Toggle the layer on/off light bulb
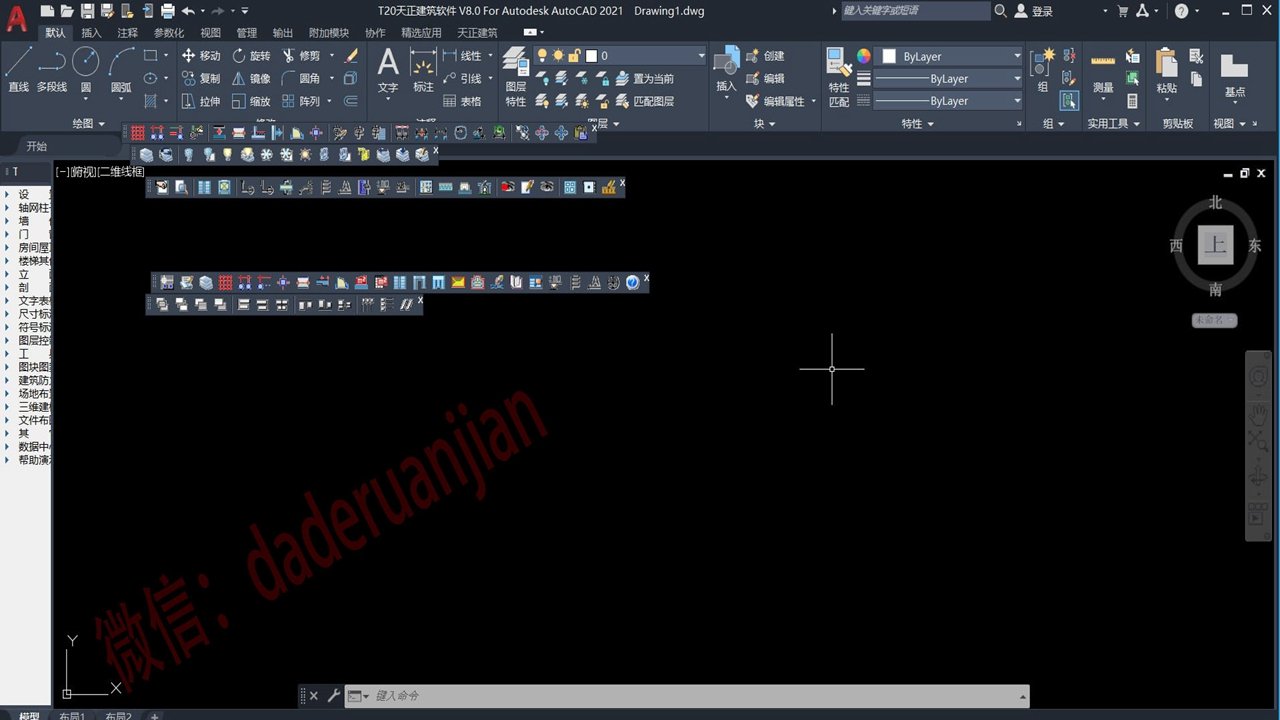 pos(542,56)
